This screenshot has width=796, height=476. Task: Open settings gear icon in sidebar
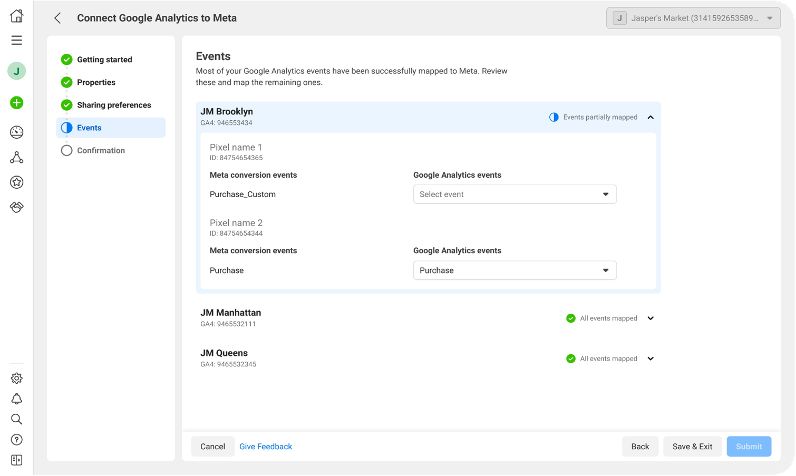17,378
